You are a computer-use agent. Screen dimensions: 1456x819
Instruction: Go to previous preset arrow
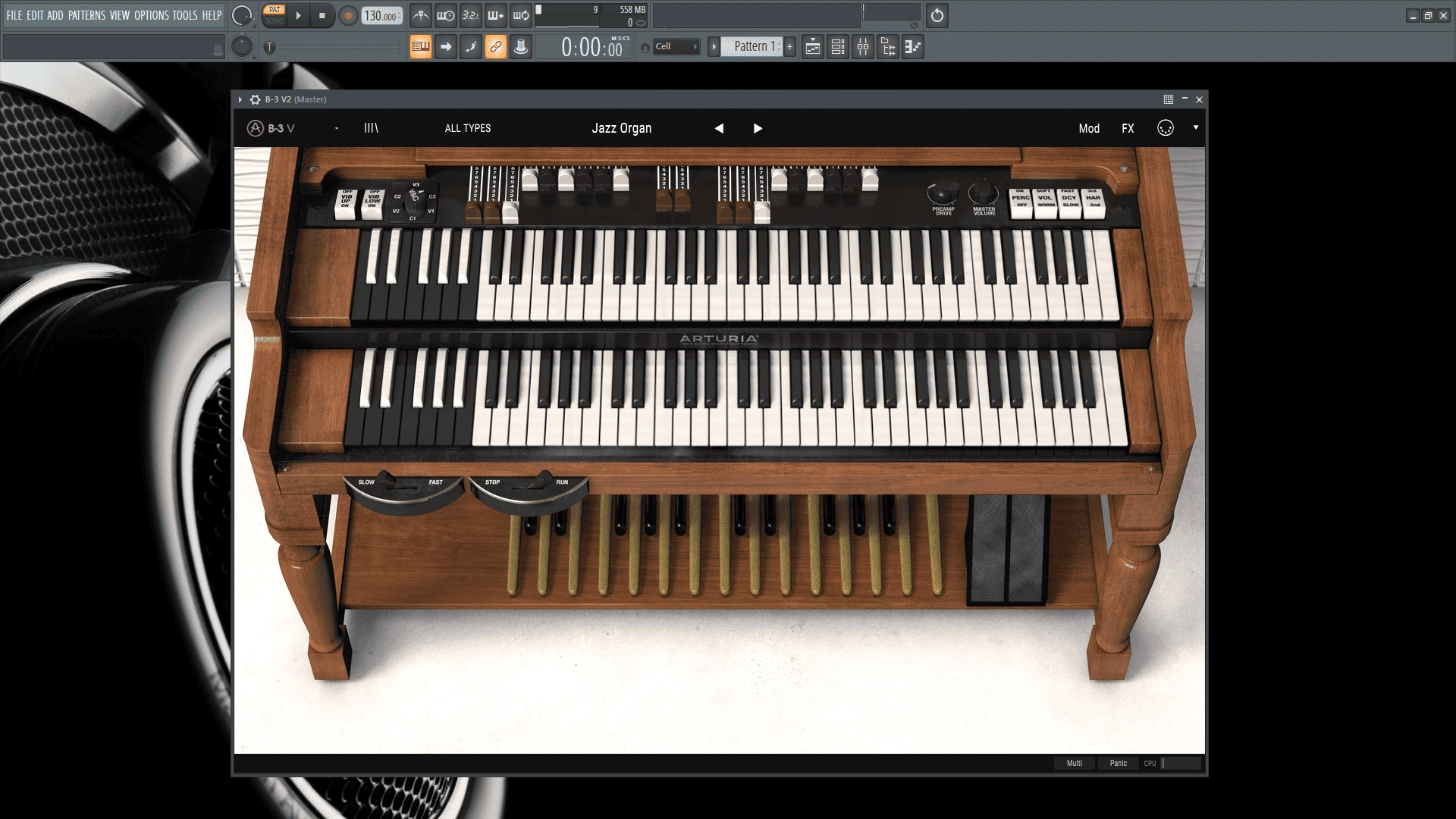coord(719,128)
